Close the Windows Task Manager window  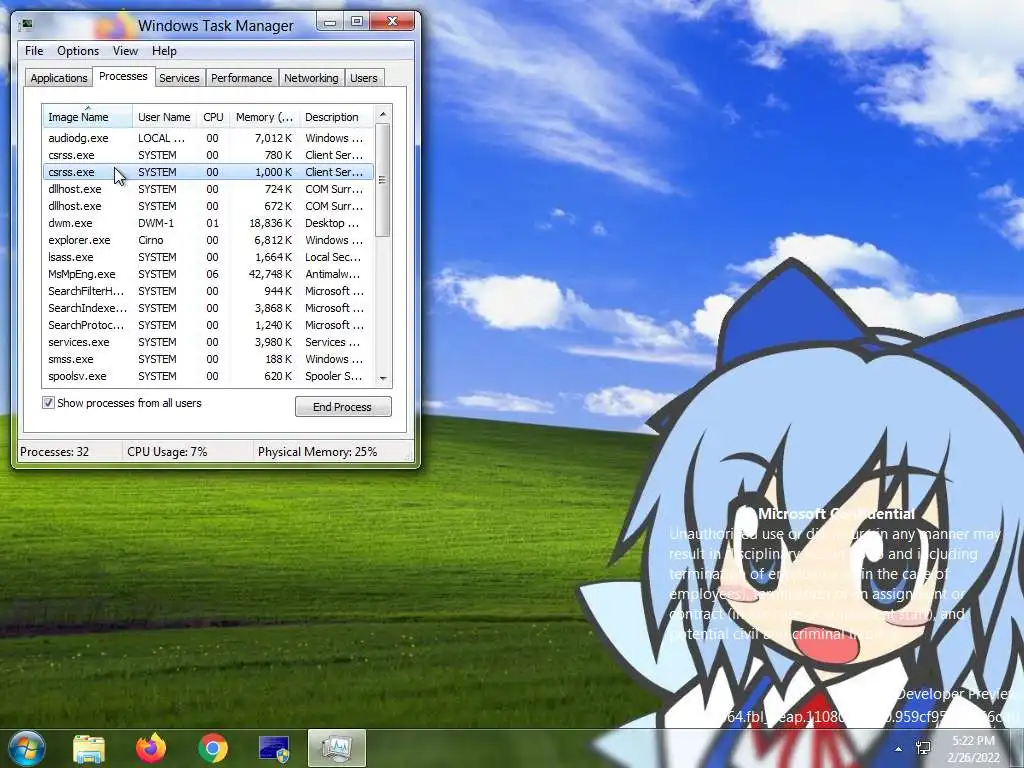pyautogui.click(x=392, y=22)
